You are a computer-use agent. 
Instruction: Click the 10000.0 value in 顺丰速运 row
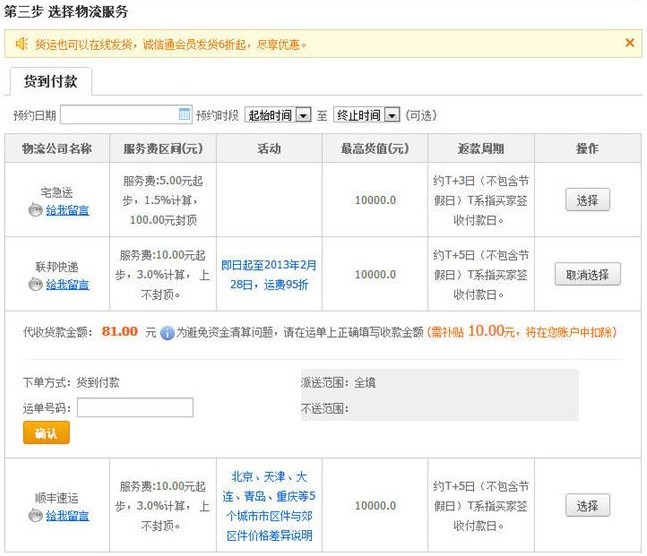[x=375, y=506]
